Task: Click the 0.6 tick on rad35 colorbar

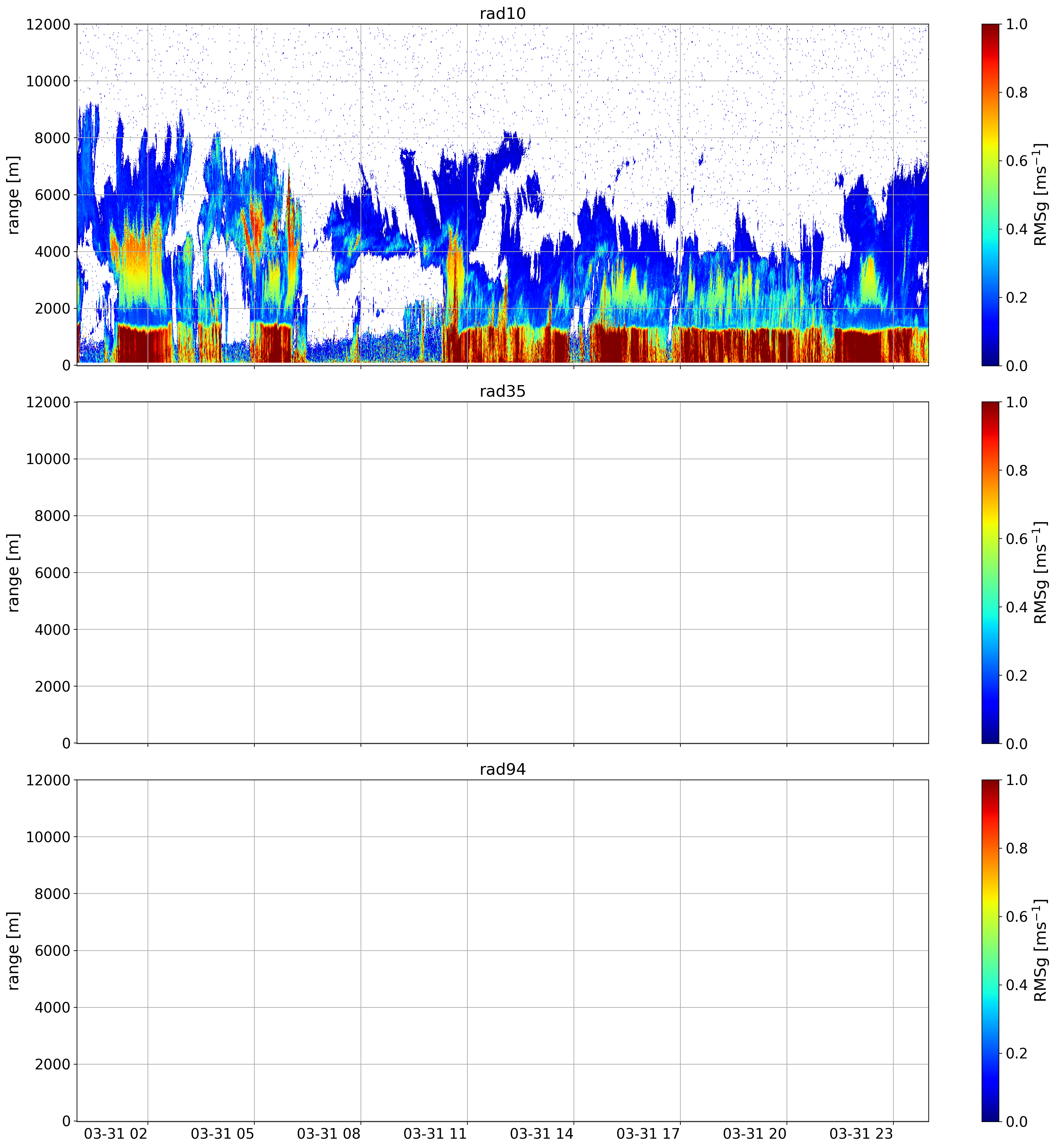Action: coord(1016,539)
